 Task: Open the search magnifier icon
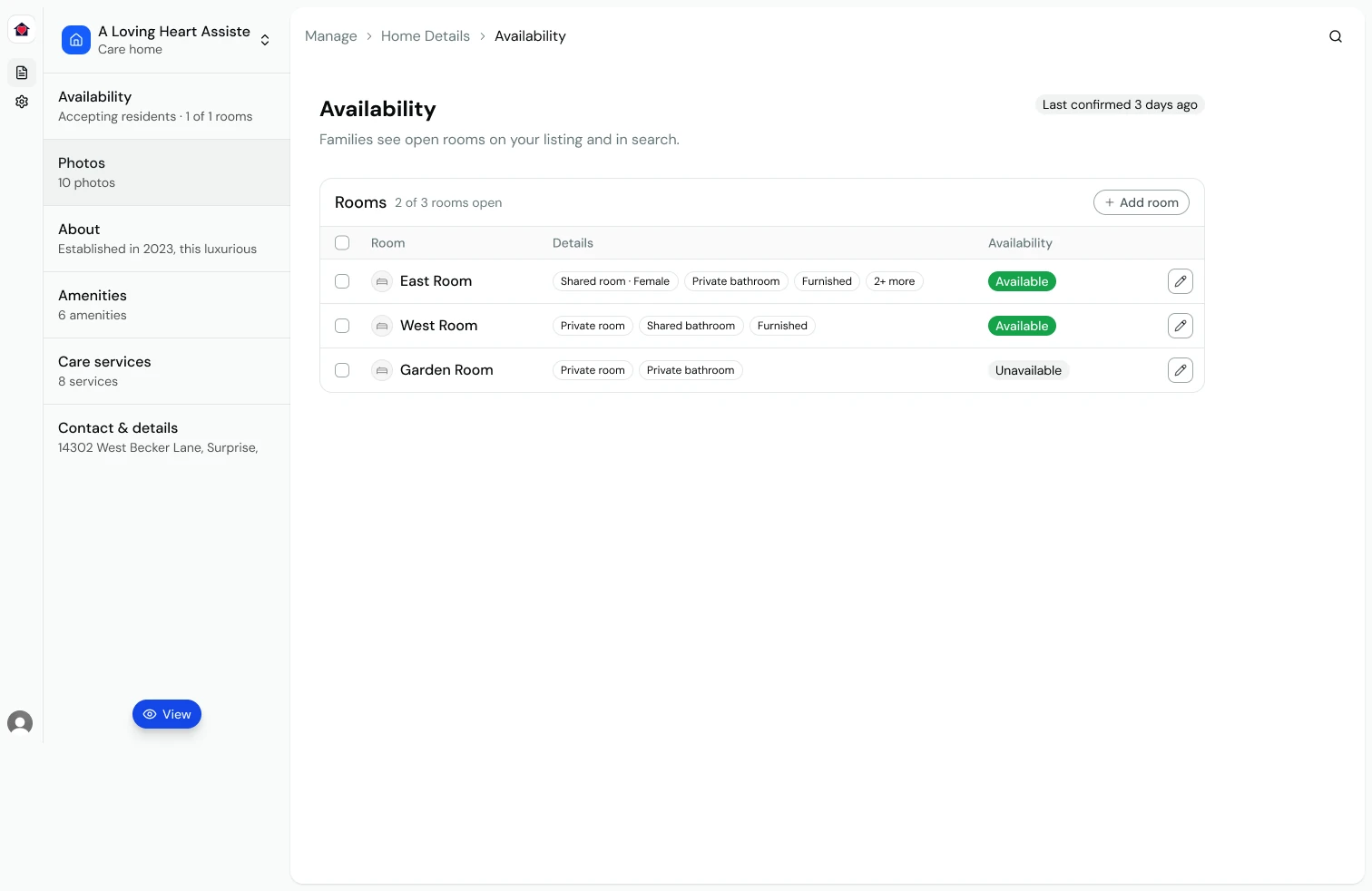1336,36
